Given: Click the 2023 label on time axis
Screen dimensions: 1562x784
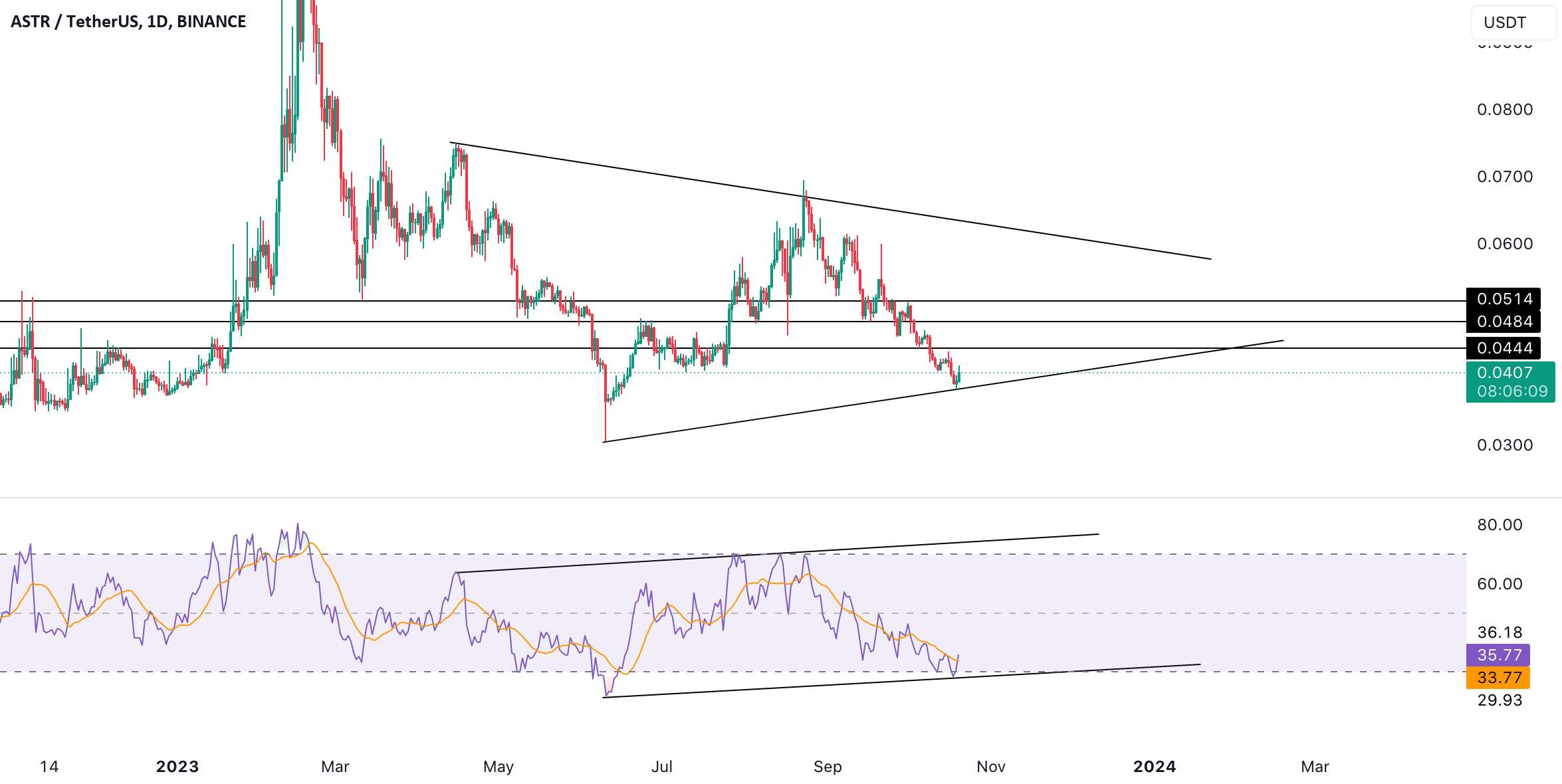Looking at the screenshot, I should point(177,767).
